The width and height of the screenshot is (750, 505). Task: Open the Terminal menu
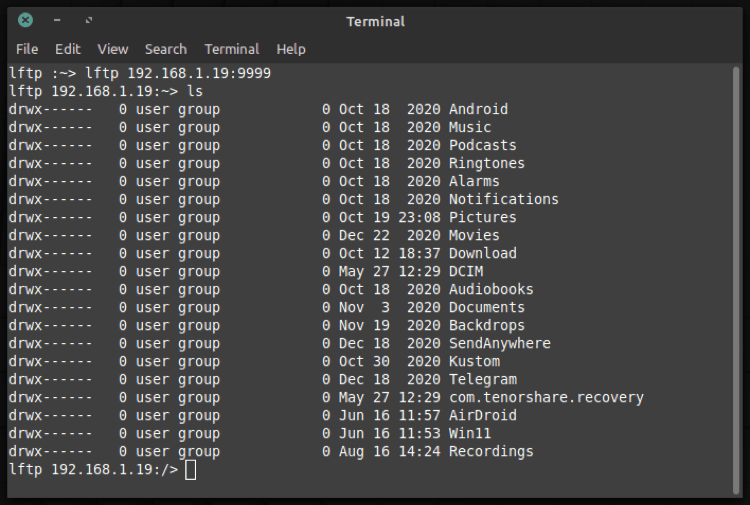coord(232,49)
